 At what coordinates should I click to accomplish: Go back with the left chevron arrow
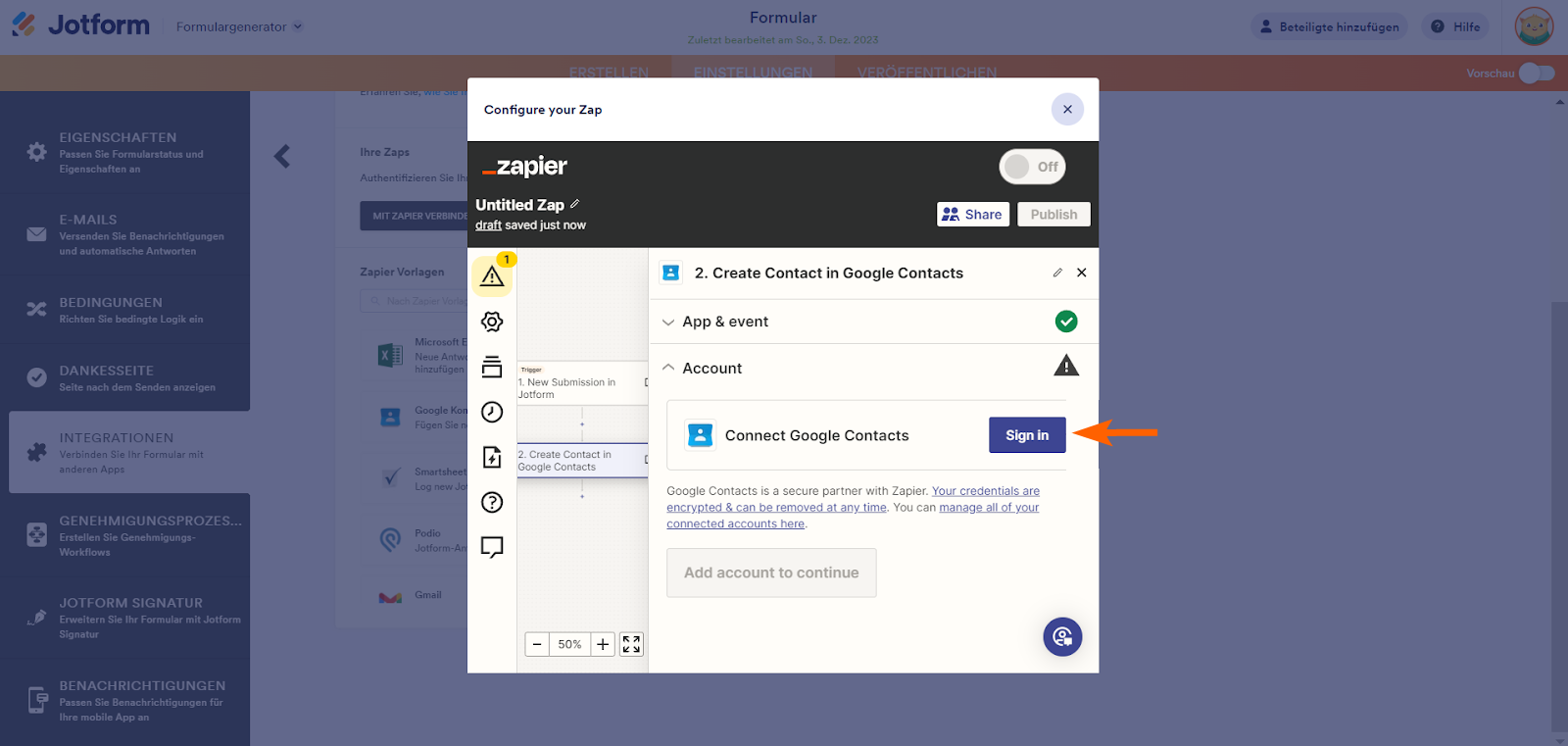pyautogui.click(x=282, y=156)
